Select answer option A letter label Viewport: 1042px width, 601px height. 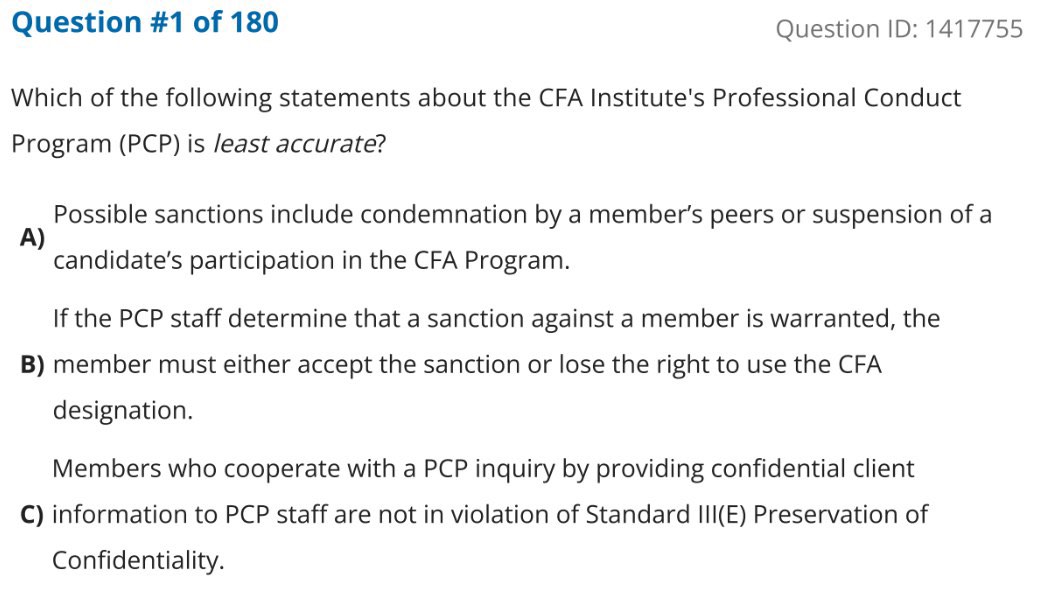pyautogui.click(x=33, y=238)
